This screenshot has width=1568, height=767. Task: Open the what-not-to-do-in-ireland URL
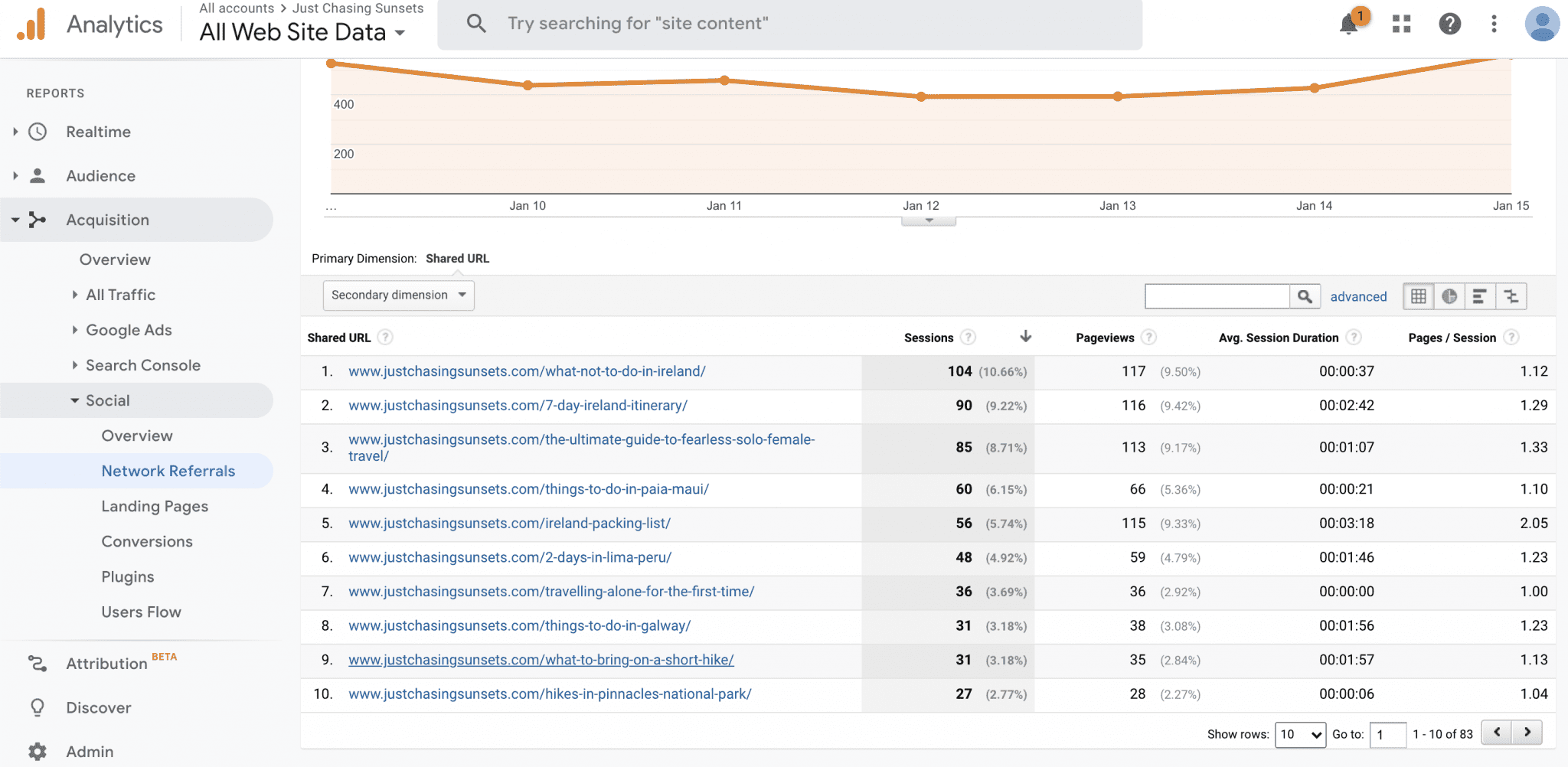click(527, 371)
